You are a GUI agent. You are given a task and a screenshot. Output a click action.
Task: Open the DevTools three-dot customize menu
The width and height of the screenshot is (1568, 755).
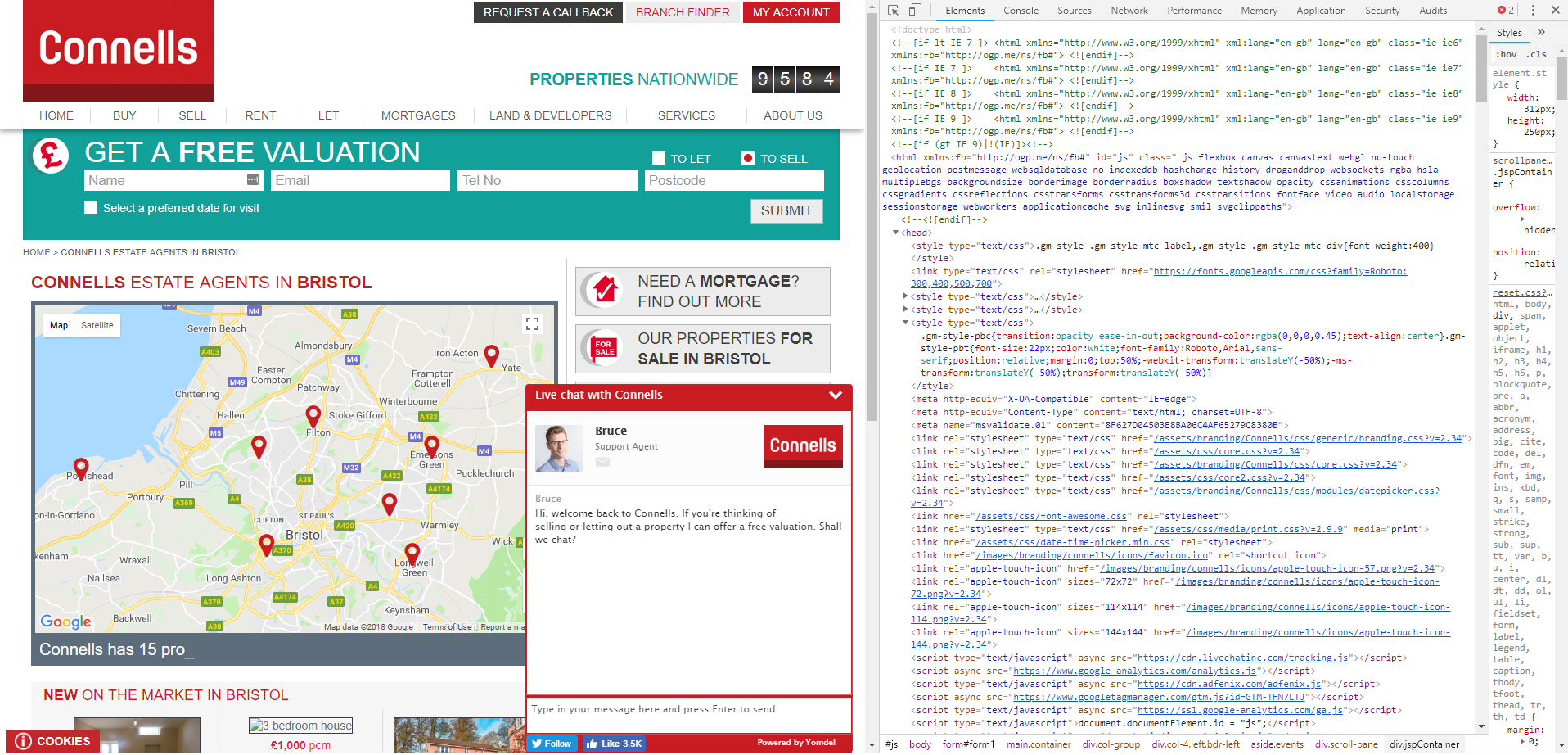pyautogui.click(x=1533, y=11)
